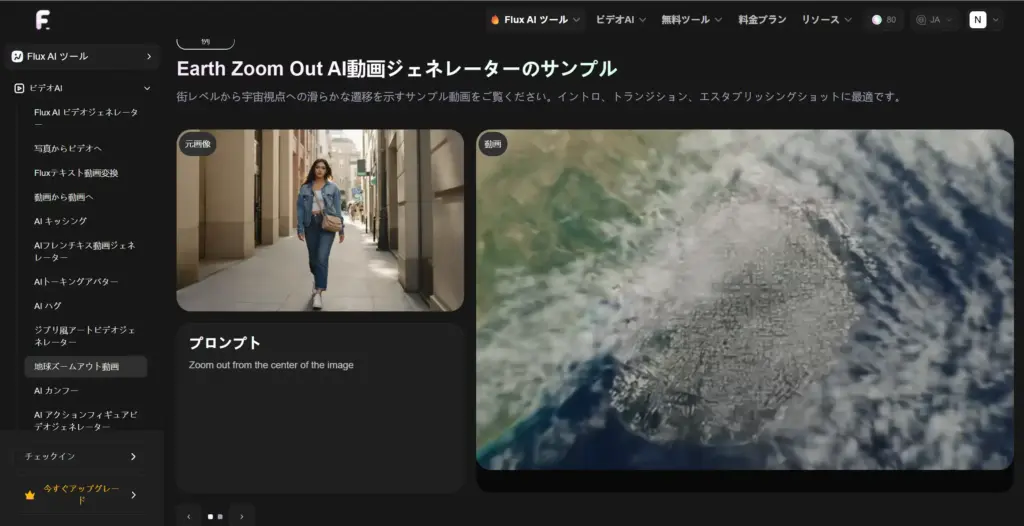Open the 無料ツール dropdown menu
This screenshot has height=526, width=1024.
[692, 20]
